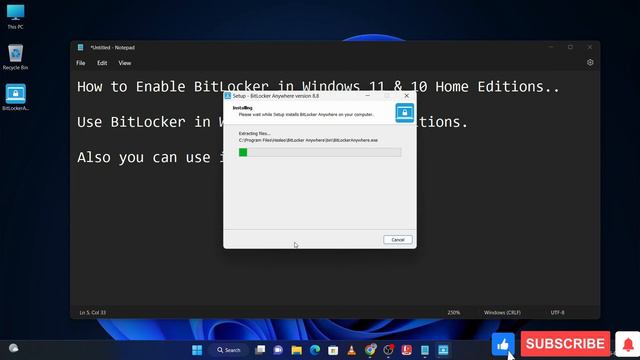Open the Notepad View menu
The width and height of the screenshot is (640, 360).
pyautogui.click(x=125, y=63)
